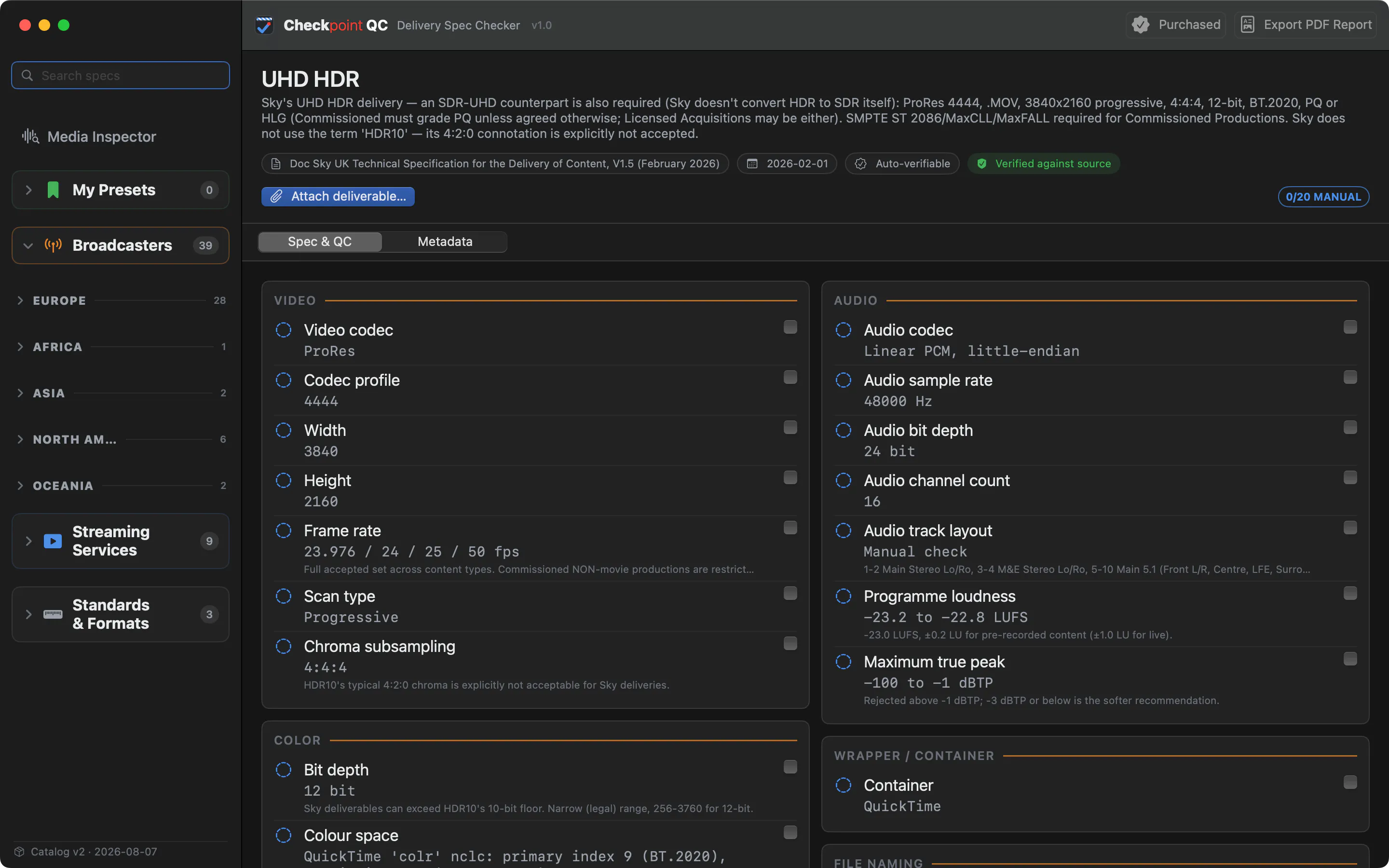Tick the Scan type checkbox
The width and height of the screenshot is (1389, 868).
pyautogui.click(x=790, y=594)
